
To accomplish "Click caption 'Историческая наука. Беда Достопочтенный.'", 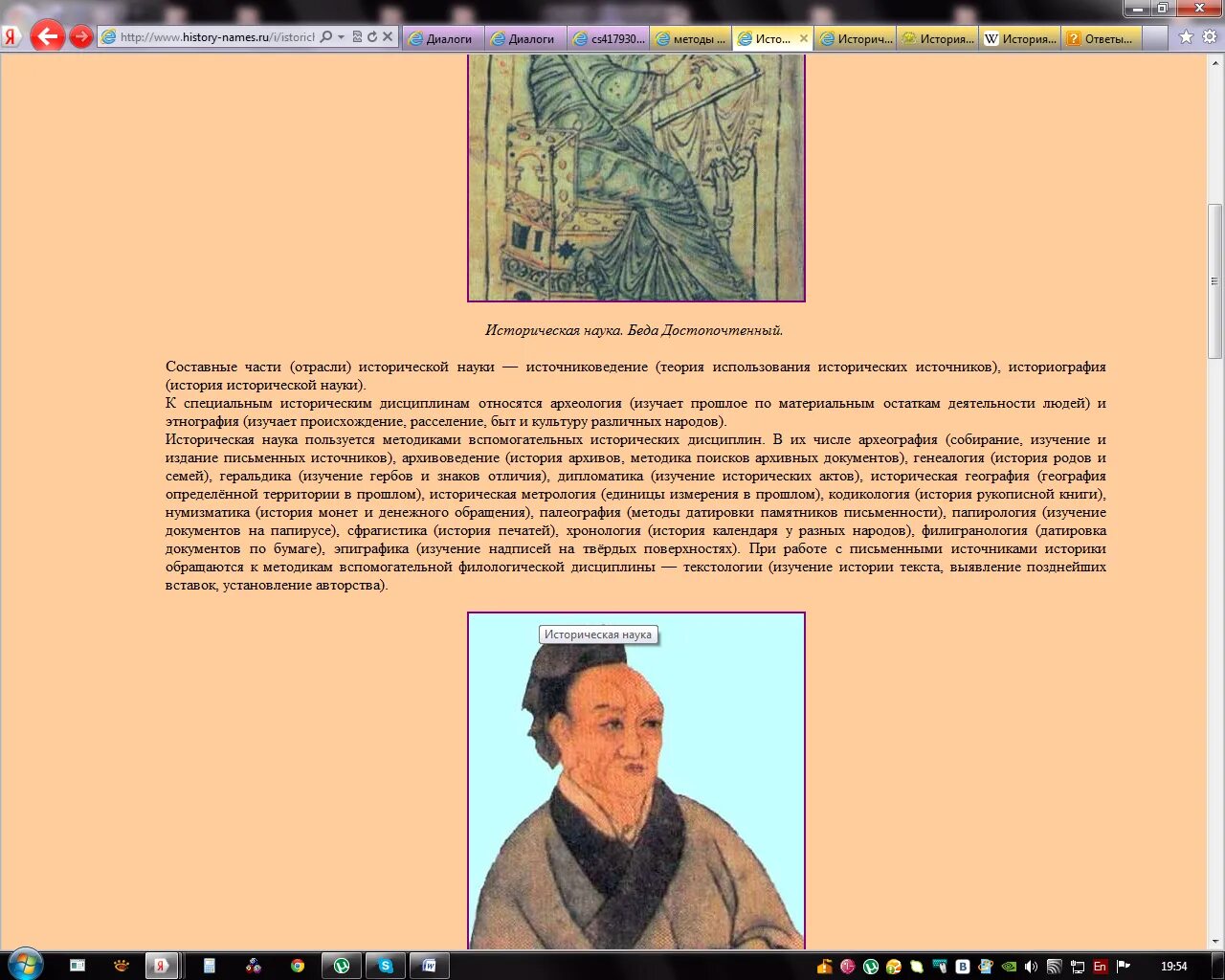I will [634, 330].
